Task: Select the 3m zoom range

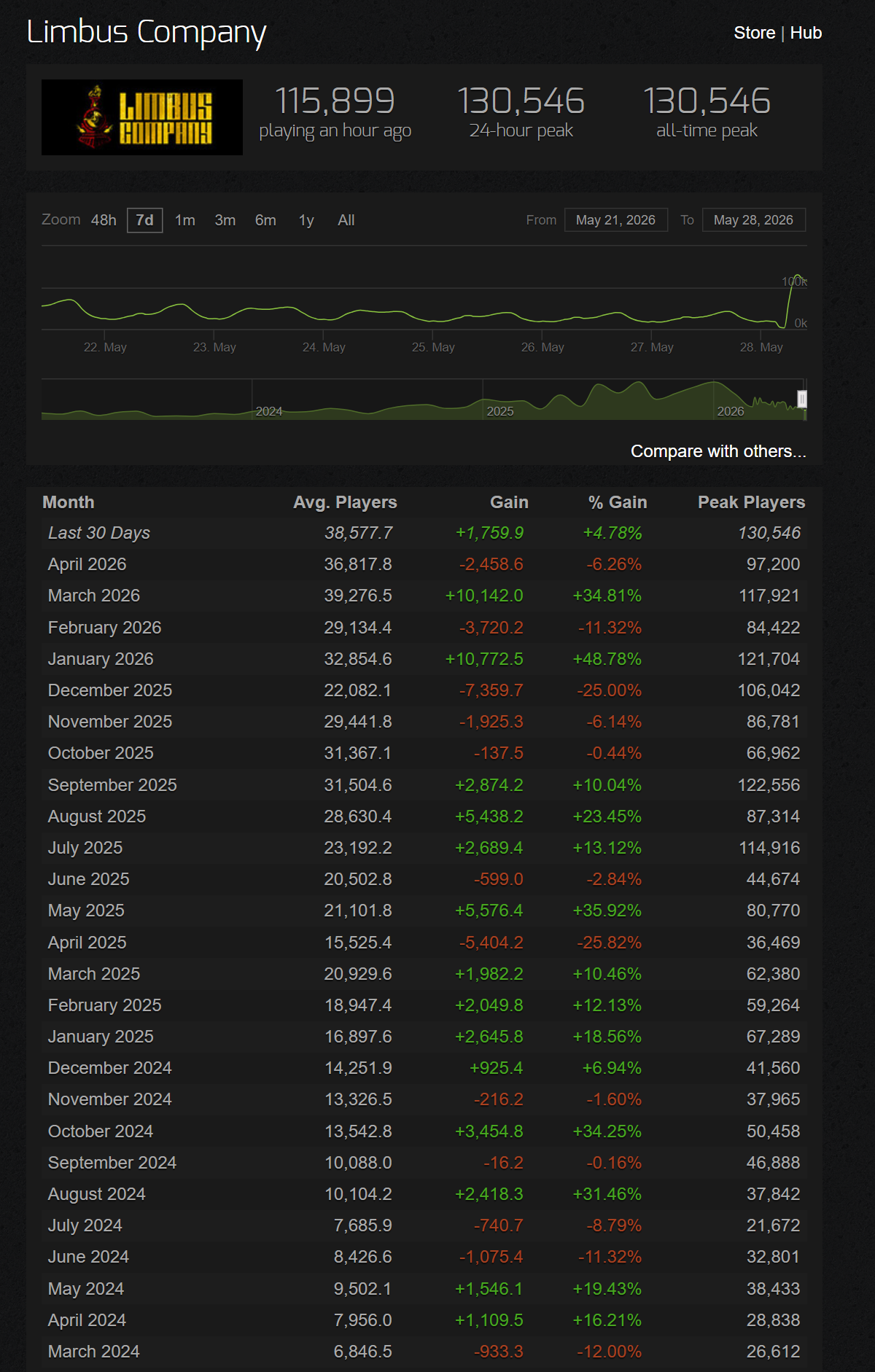Action: (x=225, y=220)
